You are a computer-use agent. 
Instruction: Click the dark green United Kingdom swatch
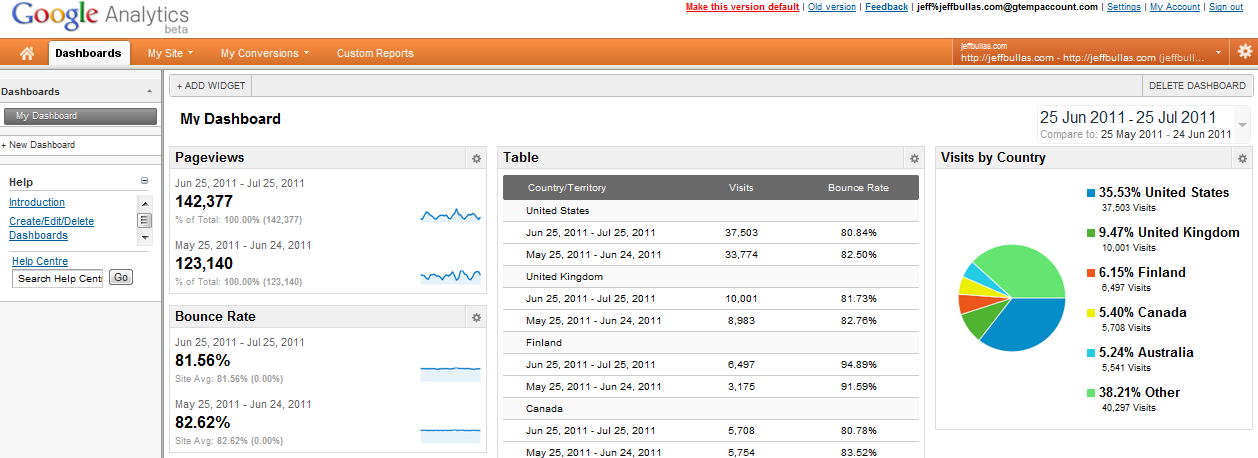click(x=1091, y=232)
